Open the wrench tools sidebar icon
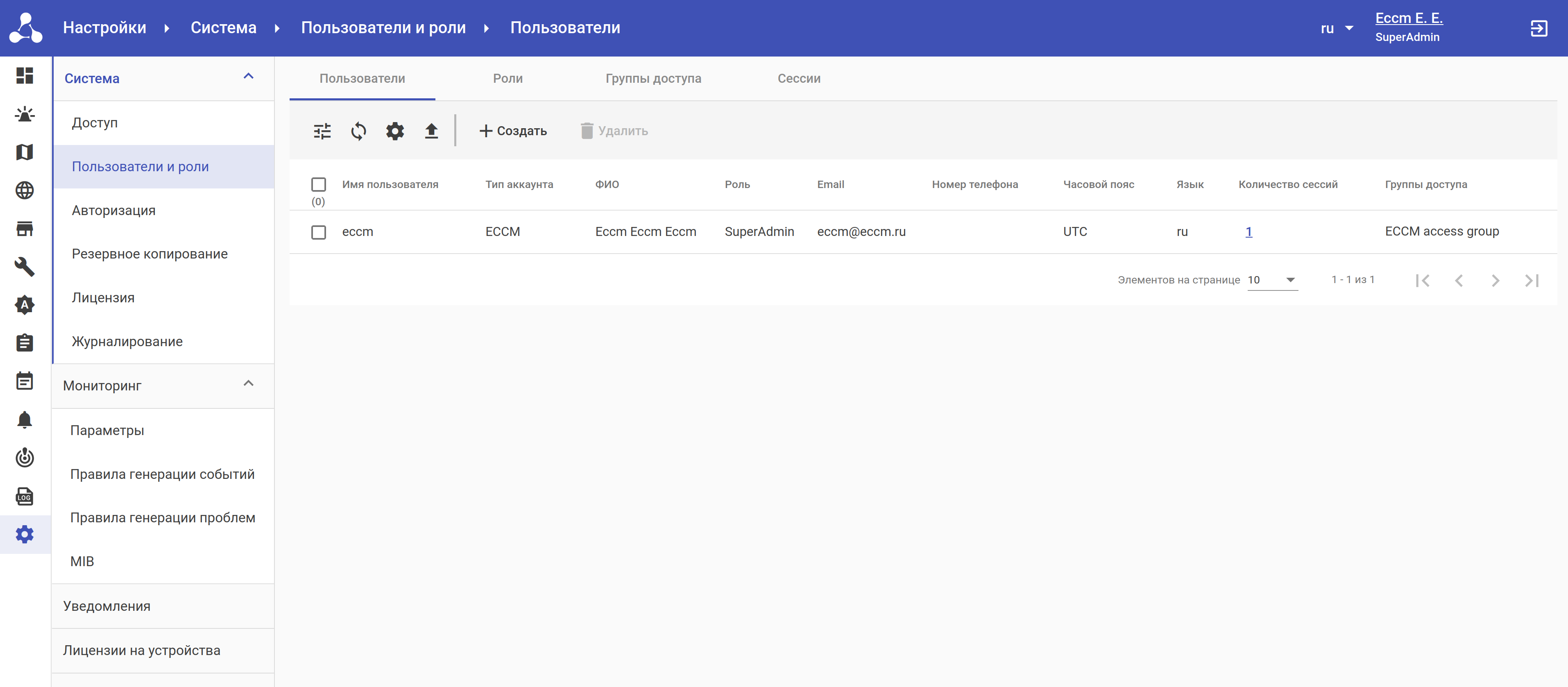The height and width of the screenshot is (687, 1568). [x=25, y=267]
